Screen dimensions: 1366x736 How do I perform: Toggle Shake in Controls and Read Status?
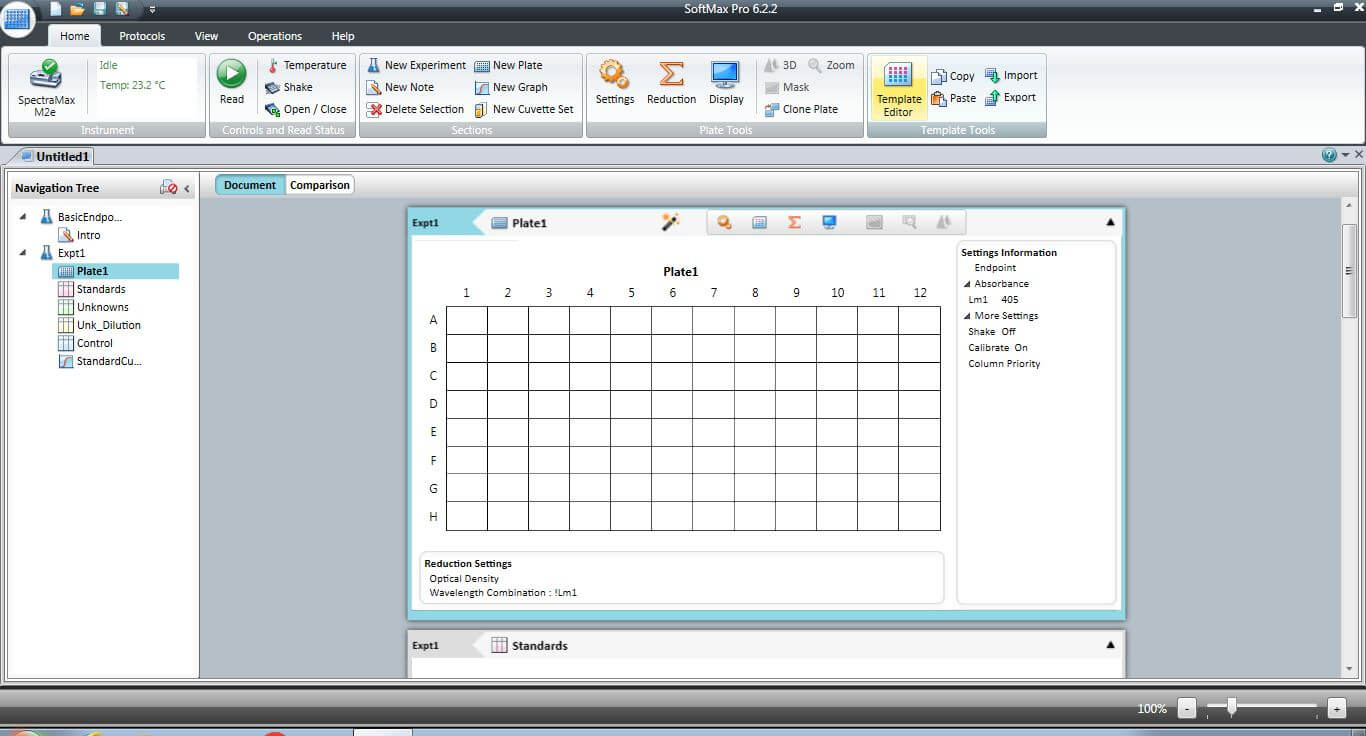(x=295, y=87)
